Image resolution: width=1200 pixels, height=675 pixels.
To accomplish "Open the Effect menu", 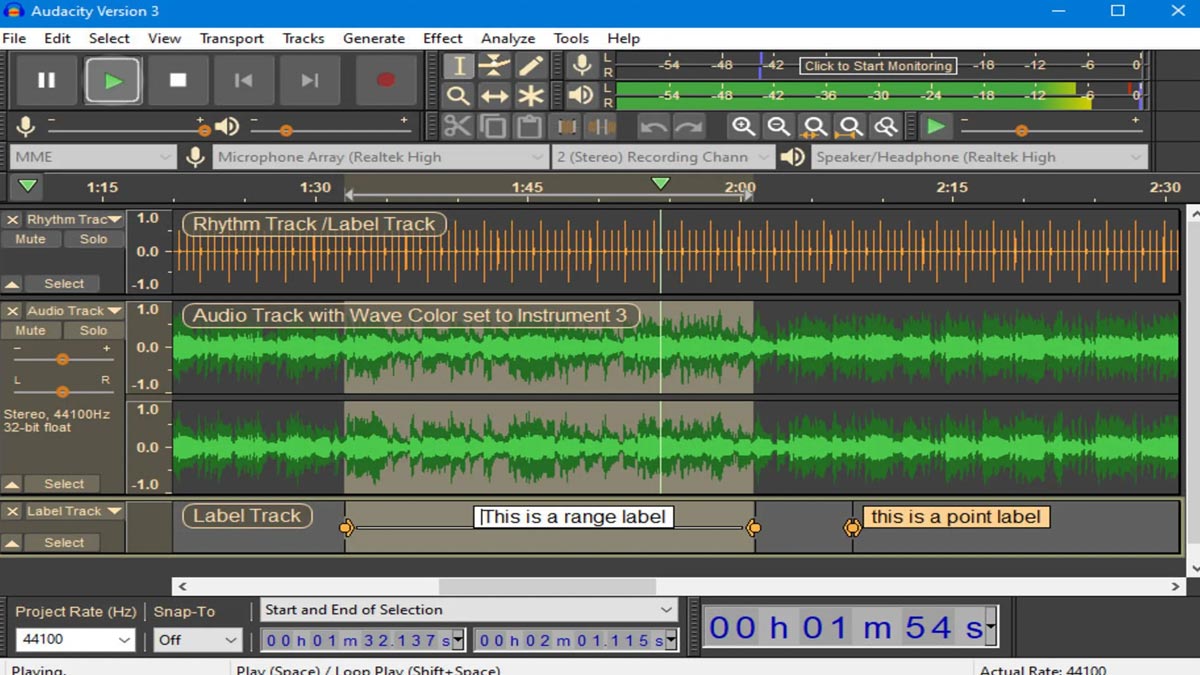I will tap(442, 38).
